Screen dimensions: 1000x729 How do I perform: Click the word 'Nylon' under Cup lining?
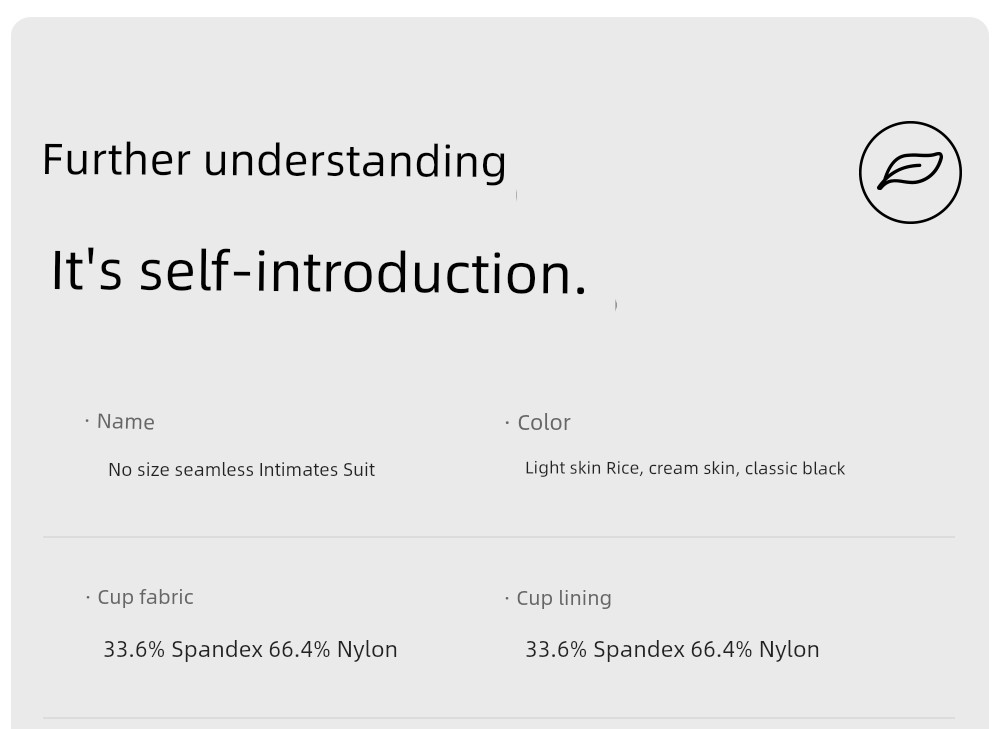(x=789, y=649)
